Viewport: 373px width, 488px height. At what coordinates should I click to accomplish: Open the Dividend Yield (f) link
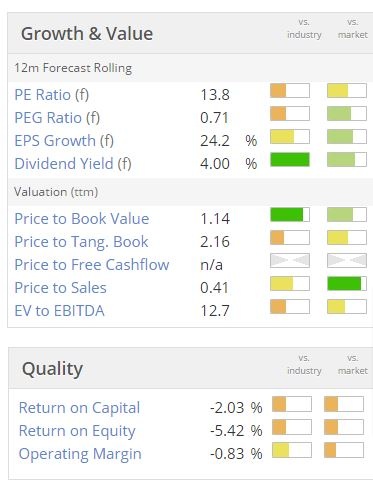pos(73,164)
